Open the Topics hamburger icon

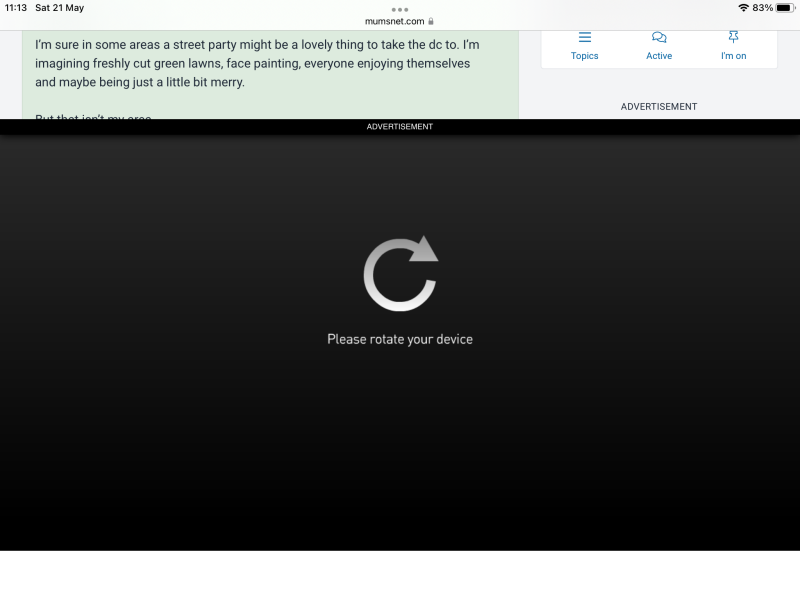pyautogui.click(x=585, y=37)
